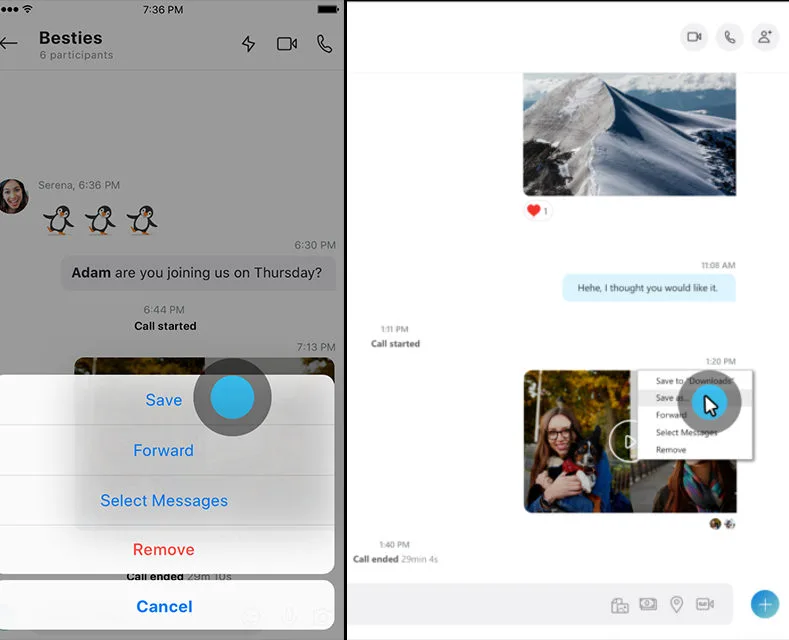Tap the "6 participants" subtitle
789x640 pixels.
[x=76, y=55]
